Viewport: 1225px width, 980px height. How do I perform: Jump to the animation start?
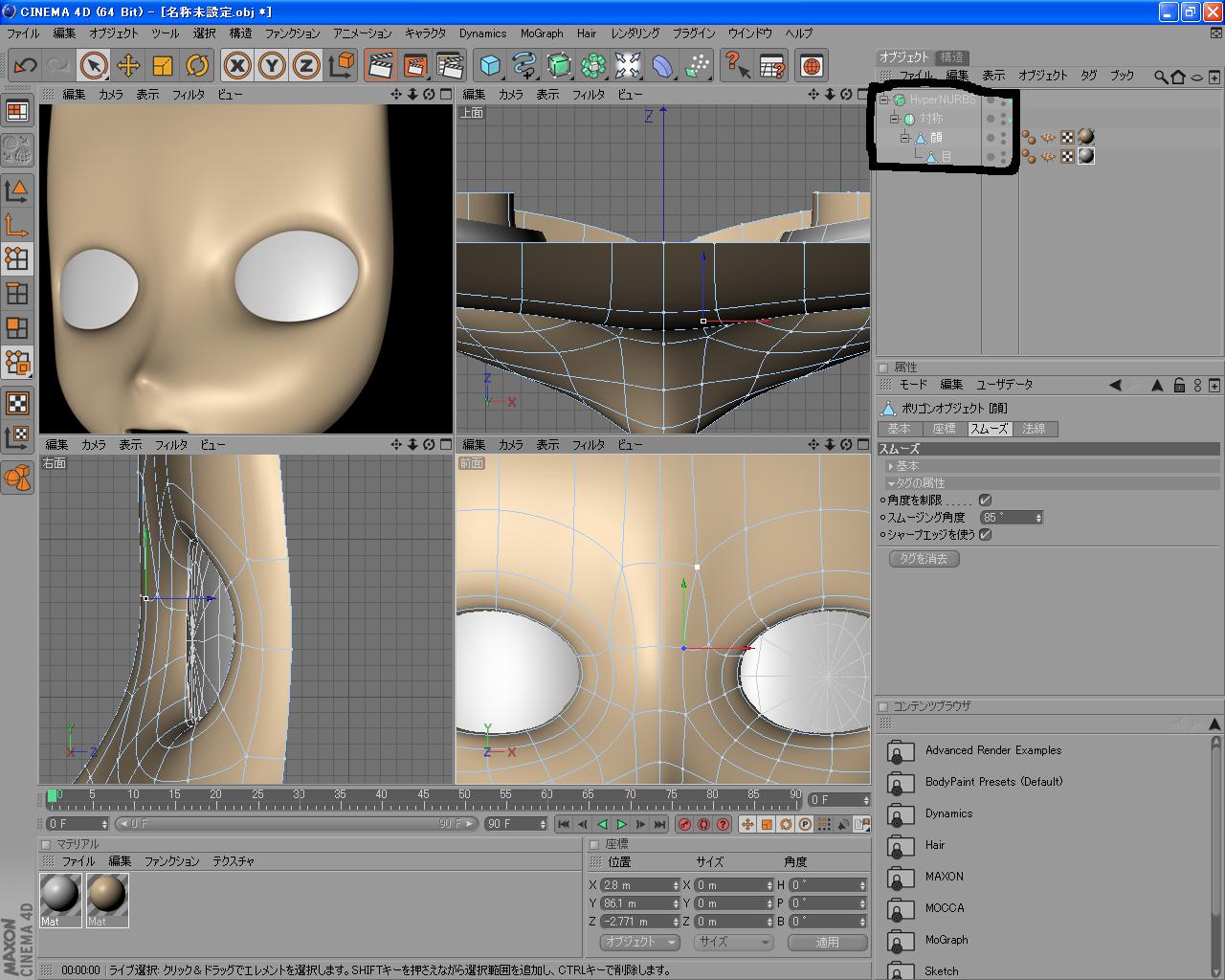[x=564, y=824]
